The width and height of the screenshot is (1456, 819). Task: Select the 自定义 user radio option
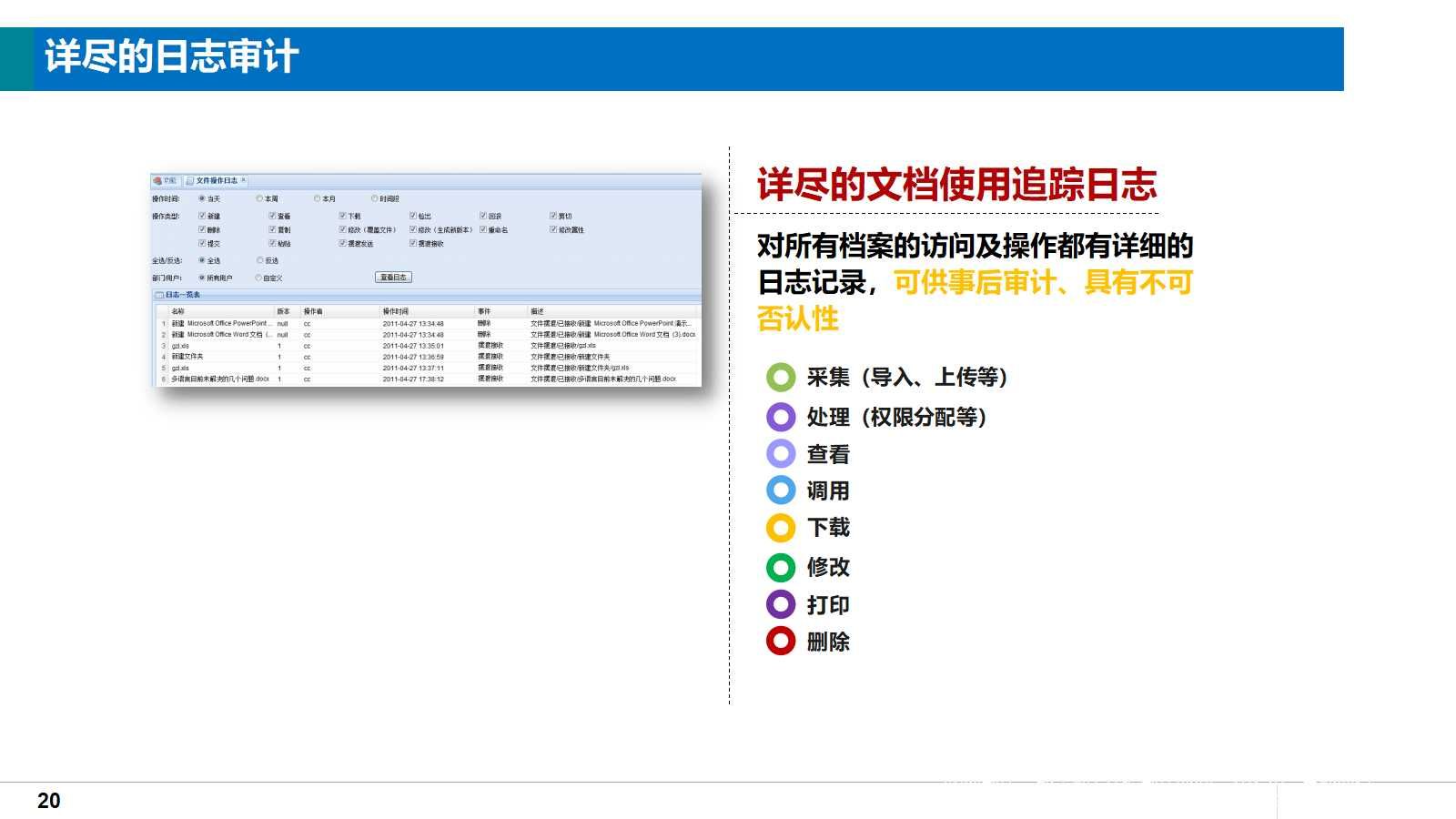259,278
